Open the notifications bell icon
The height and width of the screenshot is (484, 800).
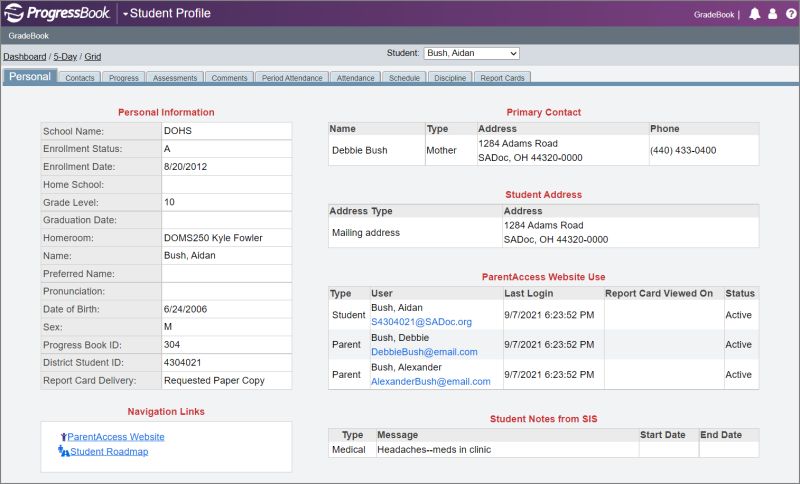(755, 14)
